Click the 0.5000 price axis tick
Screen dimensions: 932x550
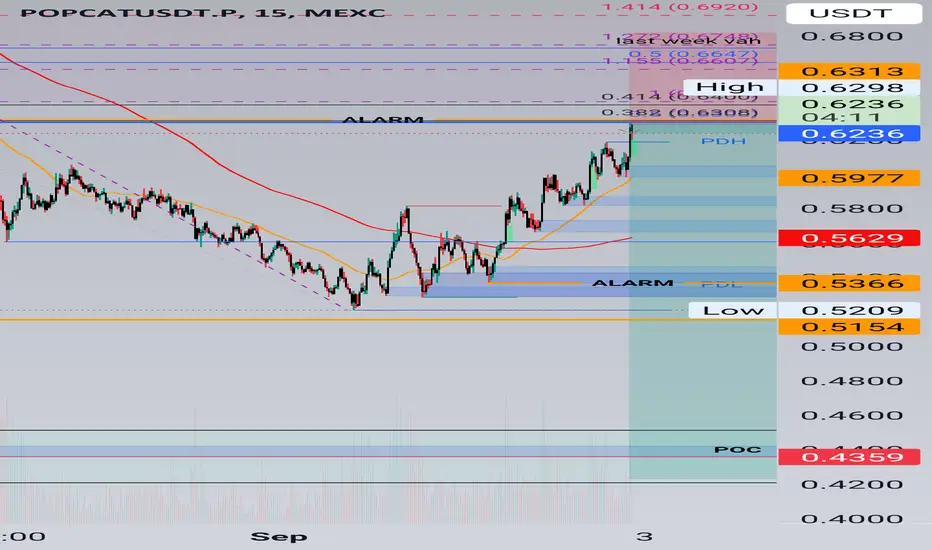pyautogui.click(x=852, y=347)
